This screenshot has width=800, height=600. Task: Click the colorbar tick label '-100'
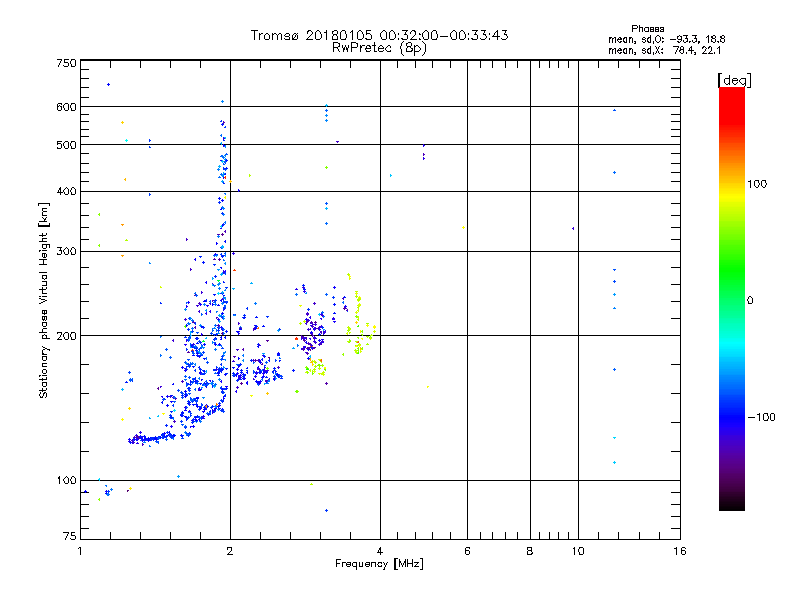tap(761, 417)
